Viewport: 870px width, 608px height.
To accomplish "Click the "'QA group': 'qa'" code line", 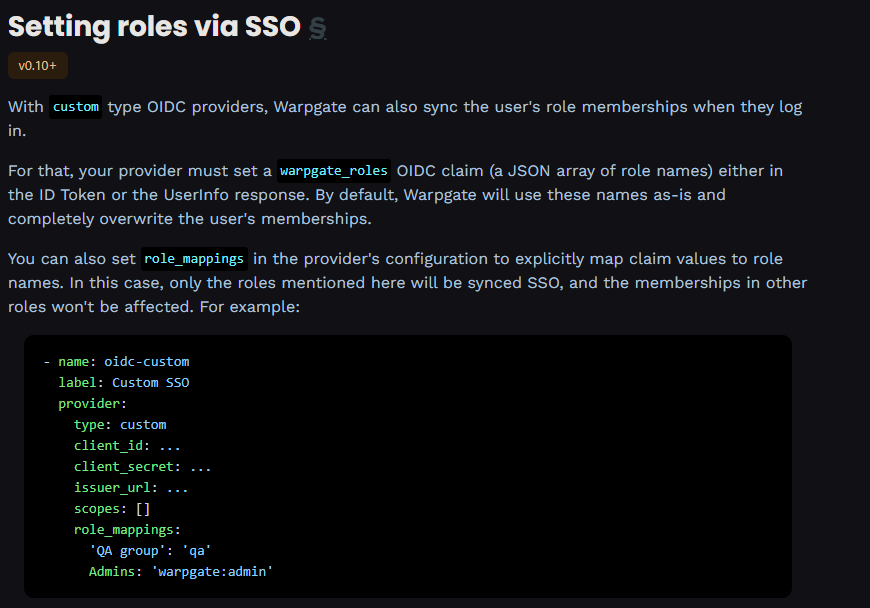I will coord(150,551).
